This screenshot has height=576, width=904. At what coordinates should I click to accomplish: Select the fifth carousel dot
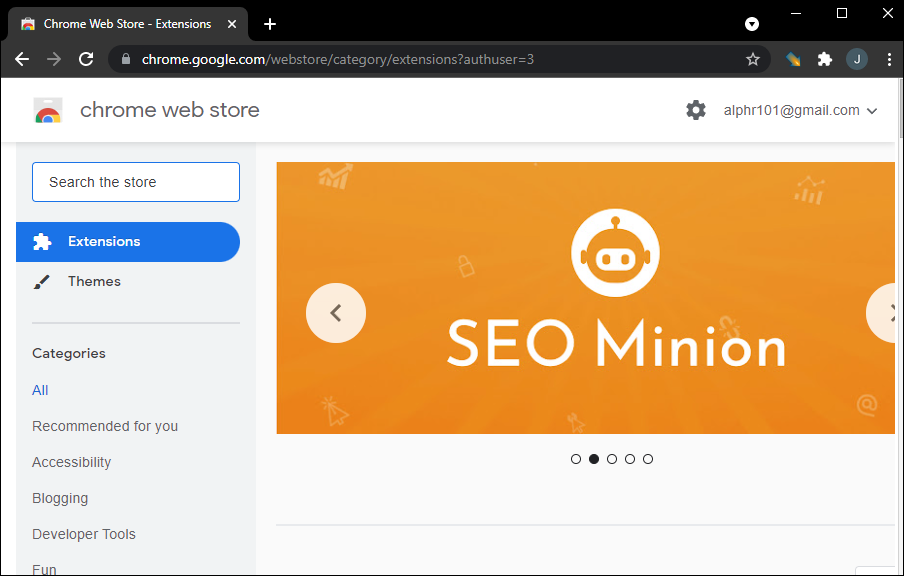(648, 459)
